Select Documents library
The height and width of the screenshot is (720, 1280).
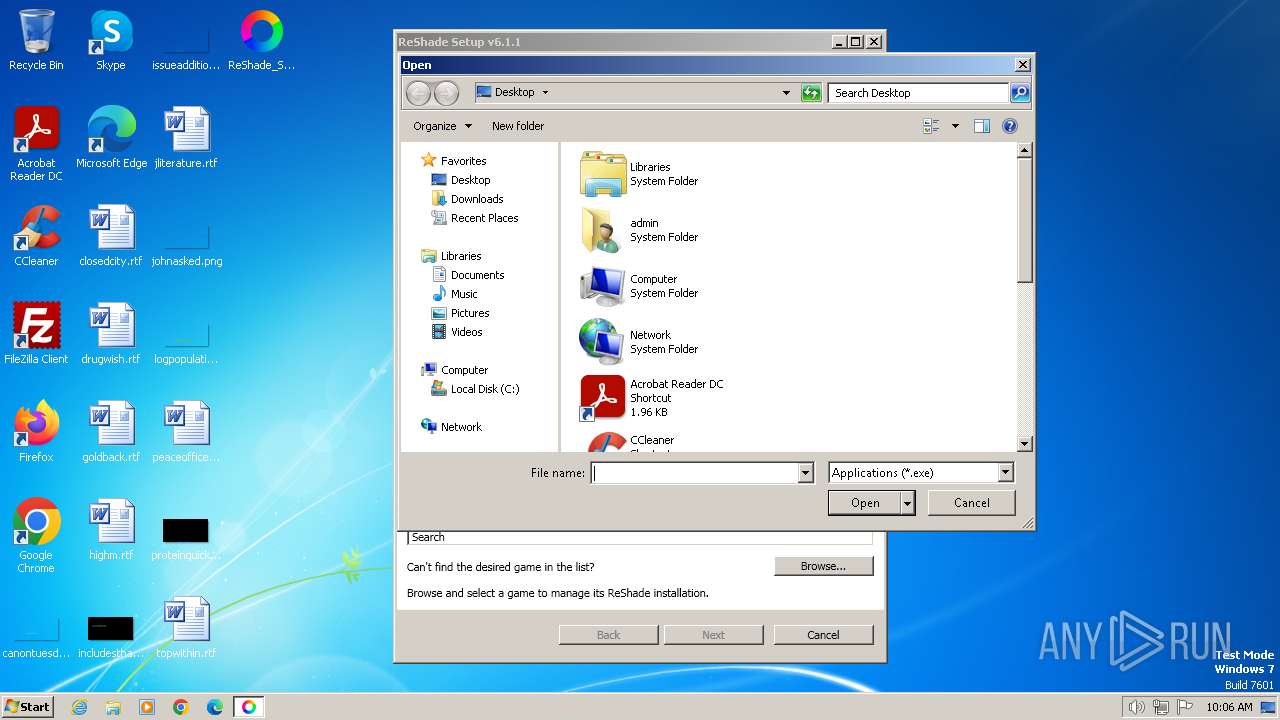477,275
